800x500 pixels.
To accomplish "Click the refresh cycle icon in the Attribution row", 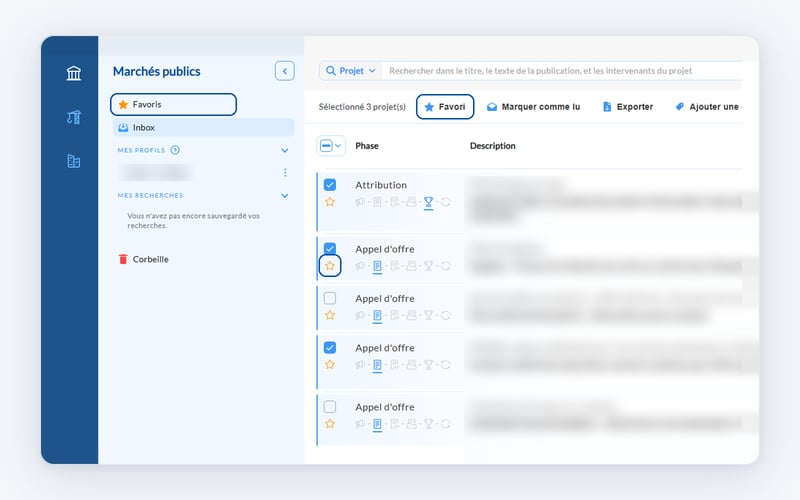I will tap(445, 202).
